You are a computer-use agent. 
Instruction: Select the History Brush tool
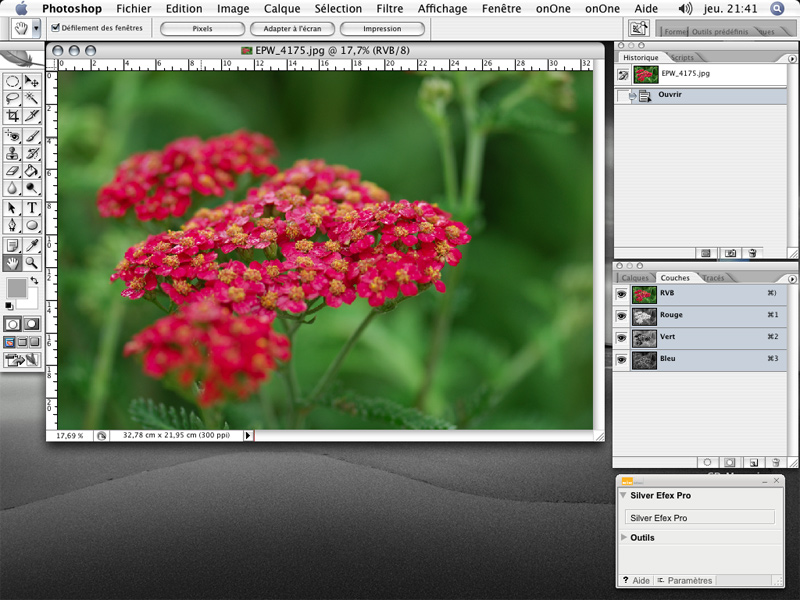(32, 153)
